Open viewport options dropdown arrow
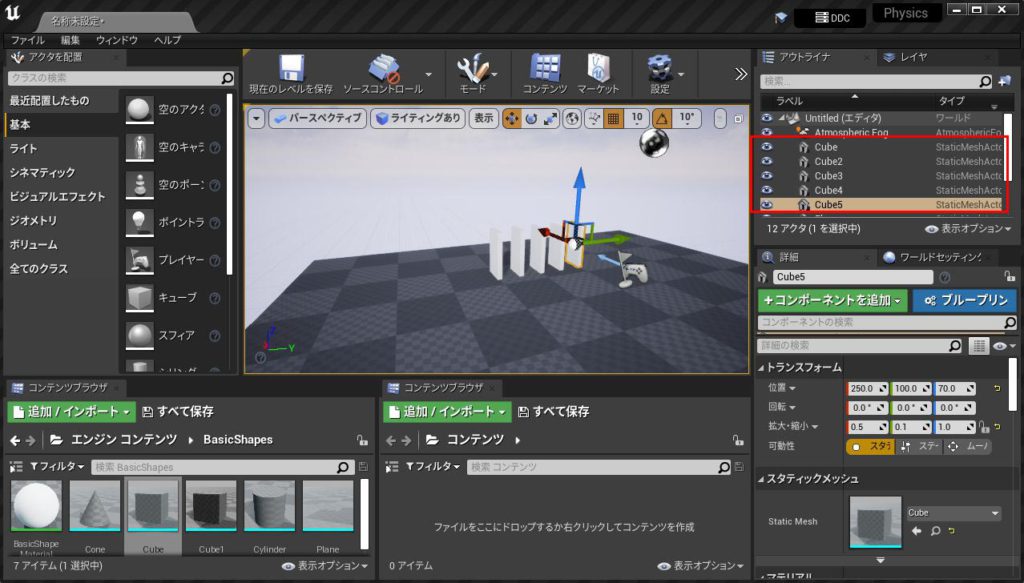This screenshot has width=1024, height=583. [256, 119]
